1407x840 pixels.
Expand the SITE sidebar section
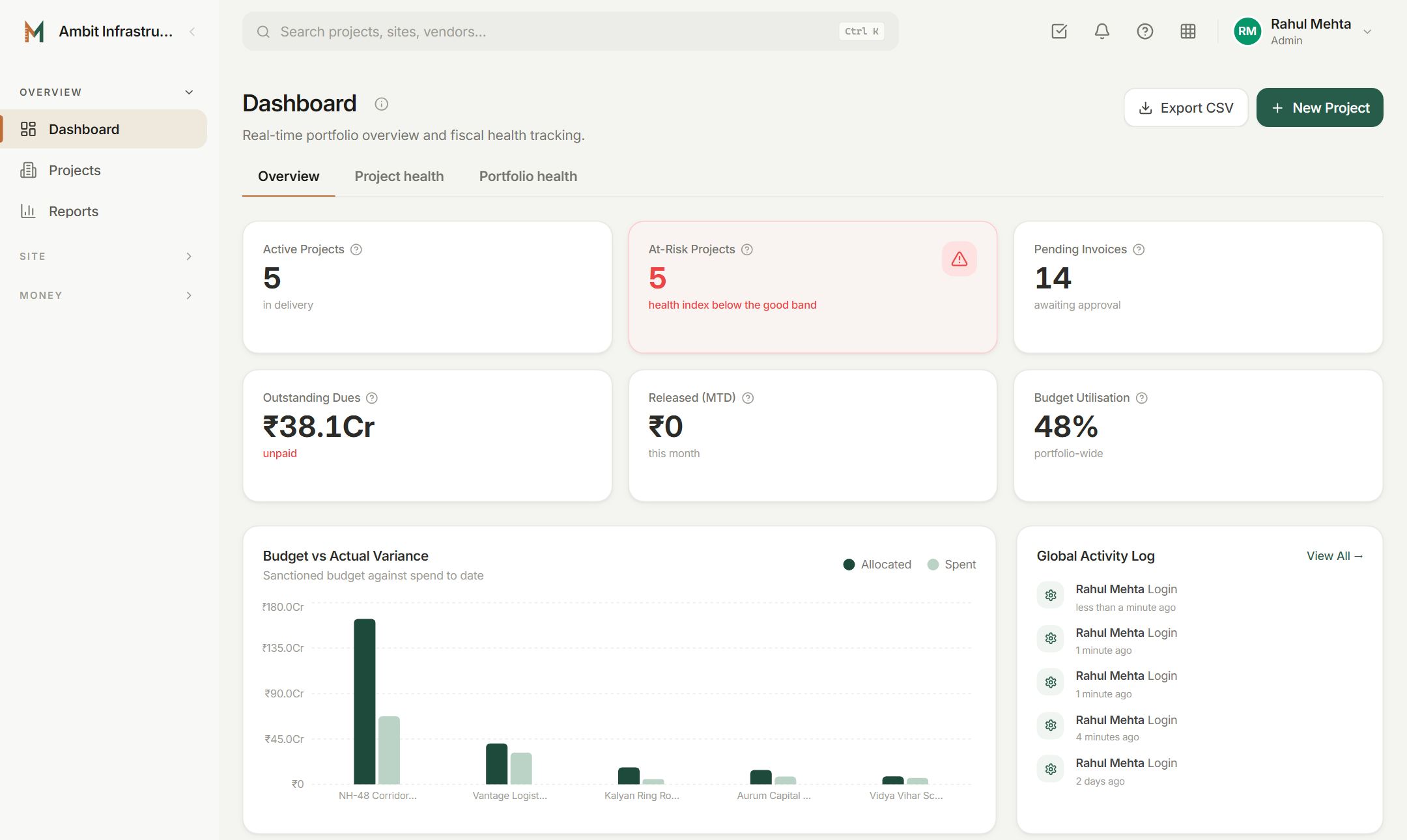click(x=189, y=257)
